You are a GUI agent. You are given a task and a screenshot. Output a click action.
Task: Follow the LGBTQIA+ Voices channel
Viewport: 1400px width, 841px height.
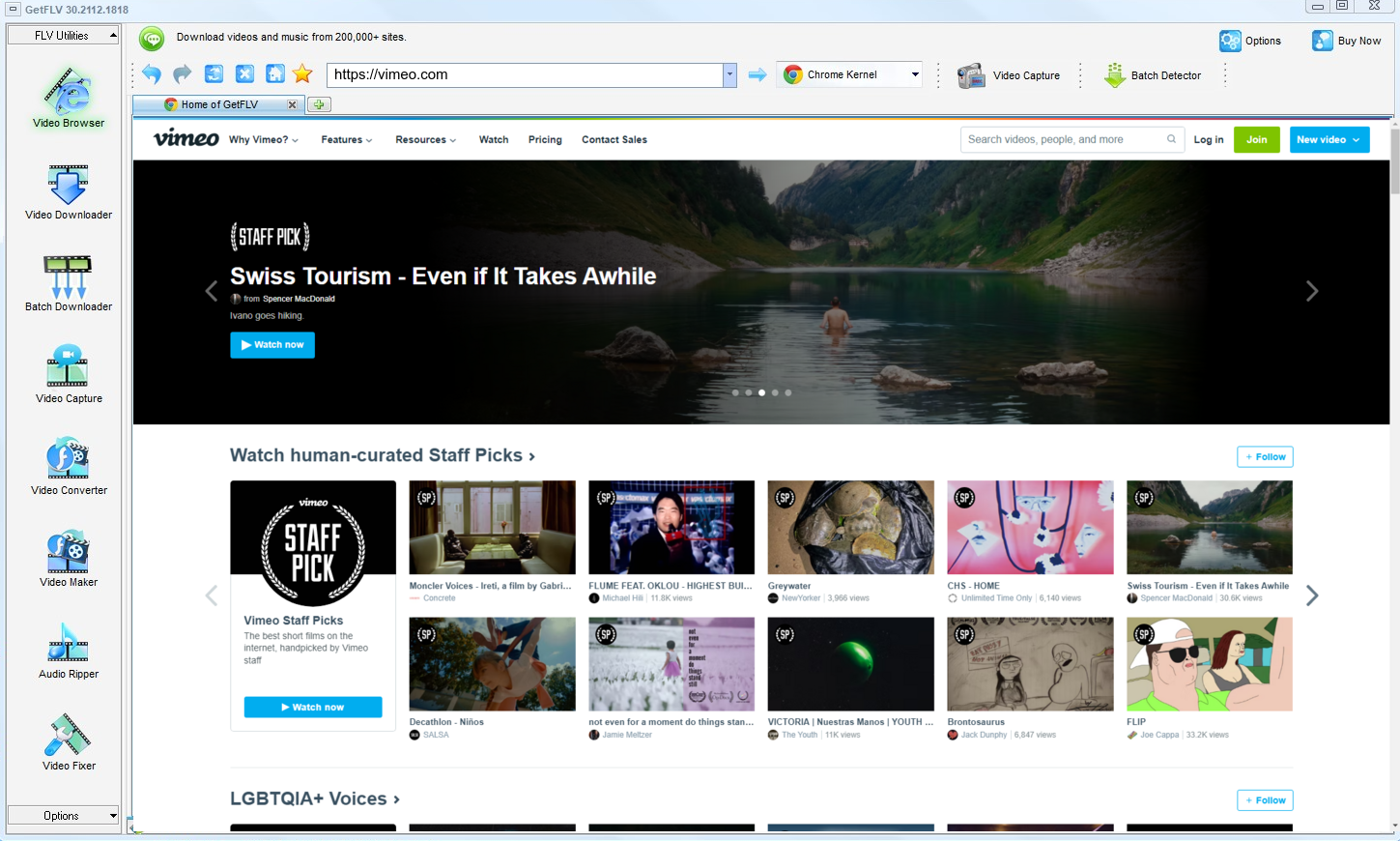(1265, 800)
